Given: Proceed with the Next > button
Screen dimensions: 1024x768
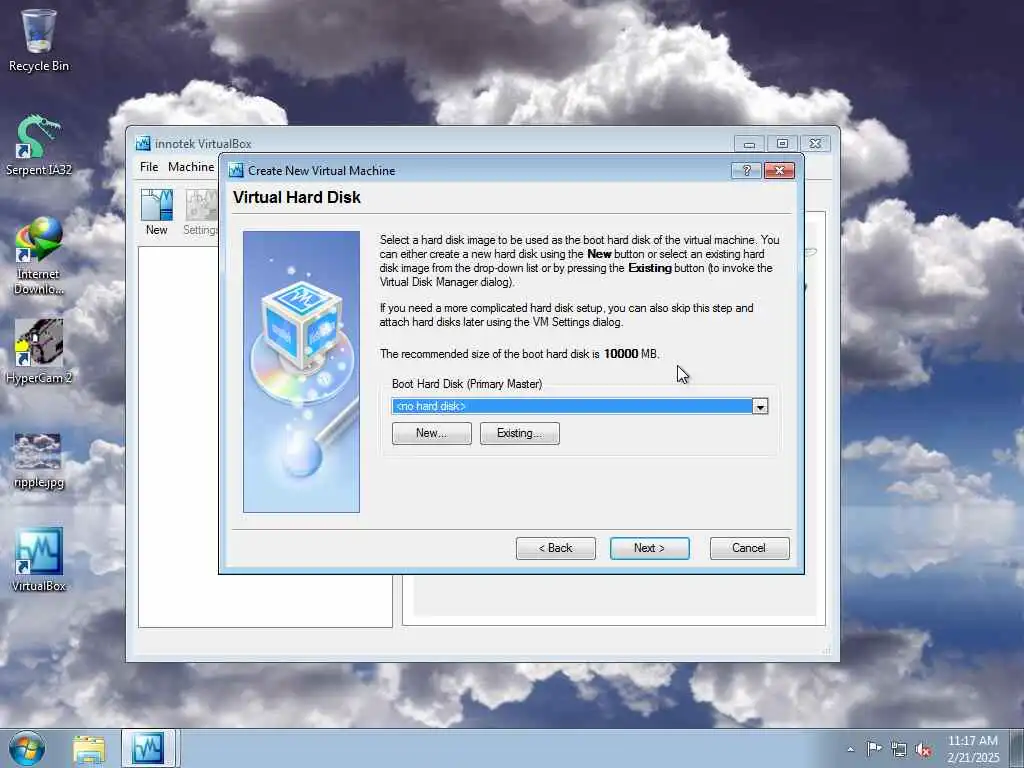Looking at the screenshot, I should click(x=650, y=548).
